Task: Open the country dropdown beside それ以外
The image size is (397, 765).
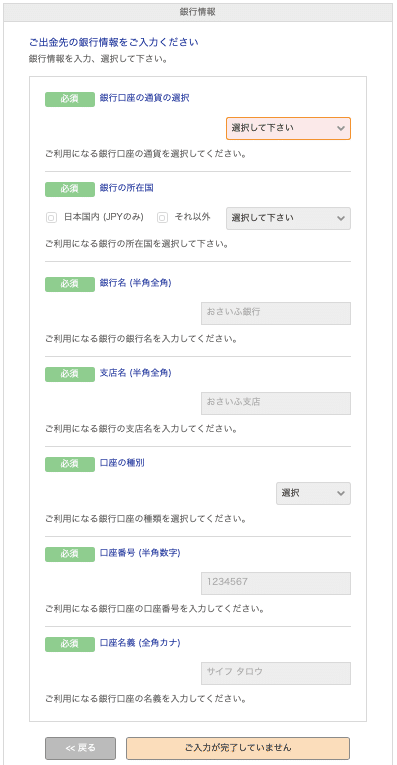Action: tap(288, 218)
